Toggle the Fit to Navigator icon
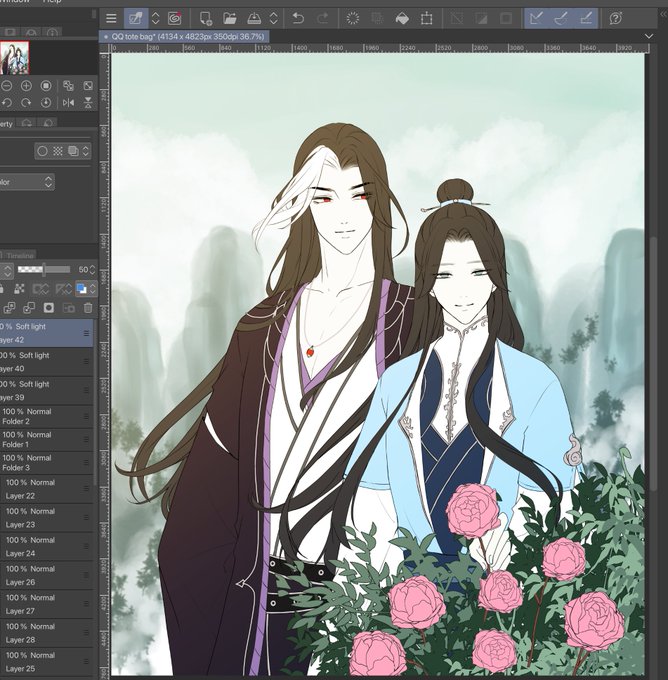This screenshot has width=668, height=680. point(68,86)
